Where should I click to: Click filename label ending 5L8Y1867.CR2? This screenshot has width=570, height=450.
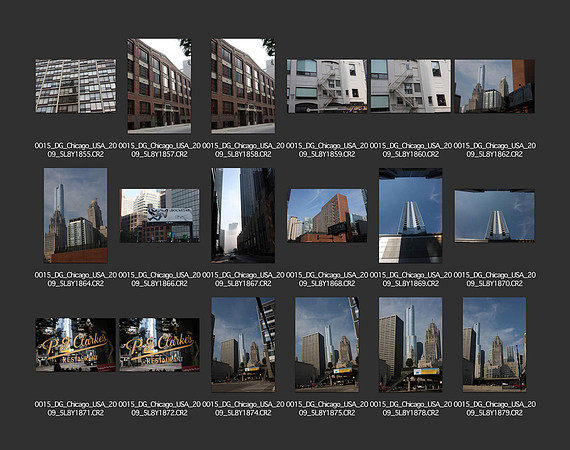[243, 279]
